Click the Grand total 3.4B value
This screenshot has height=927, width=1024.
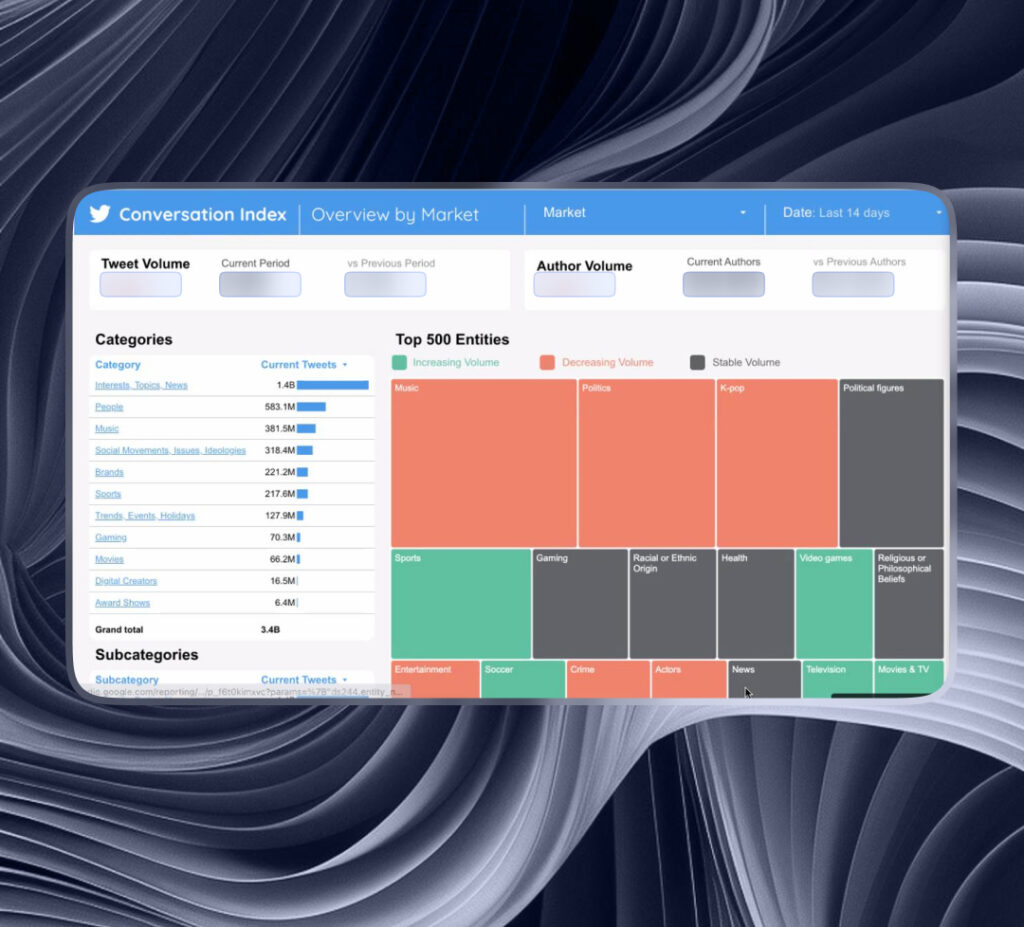(270, 630)
